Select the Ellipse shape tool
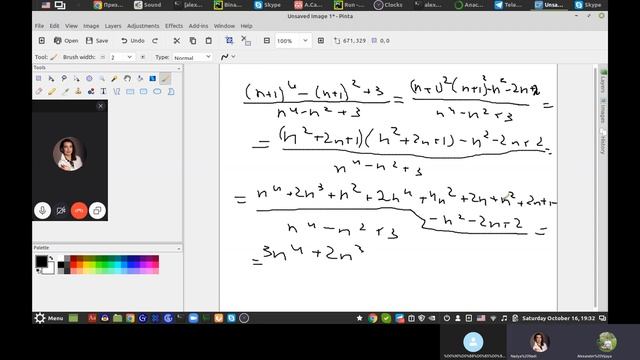Image resolution: width=640 pixels, height=360 pixels. coord(157,91)
